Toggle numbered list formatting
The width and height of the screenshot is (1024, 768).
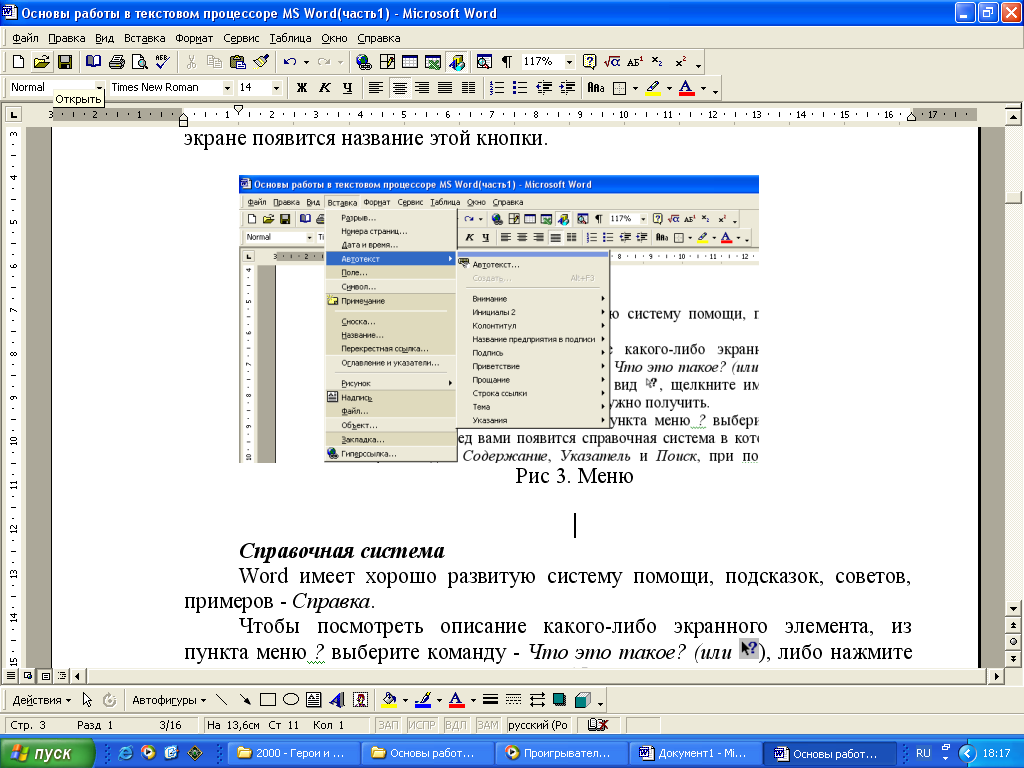pyautogui.click(x=497, y=88)
